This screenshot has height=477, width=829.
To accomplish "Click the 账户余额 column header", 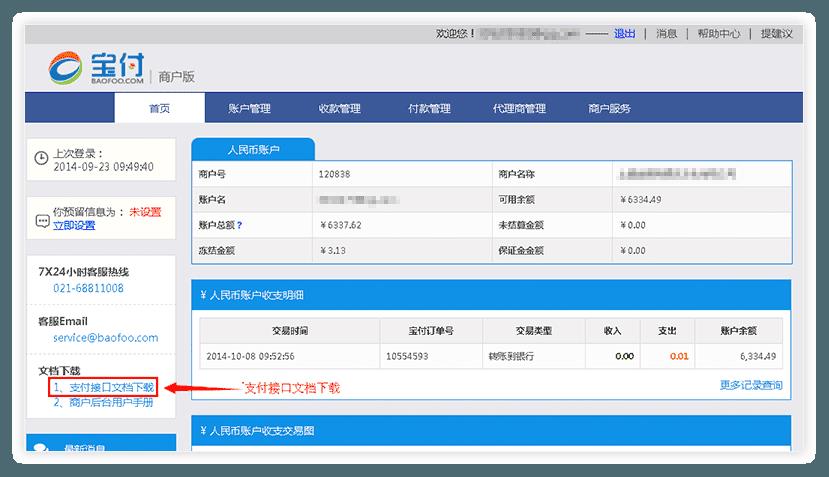I will coord(739,331).
